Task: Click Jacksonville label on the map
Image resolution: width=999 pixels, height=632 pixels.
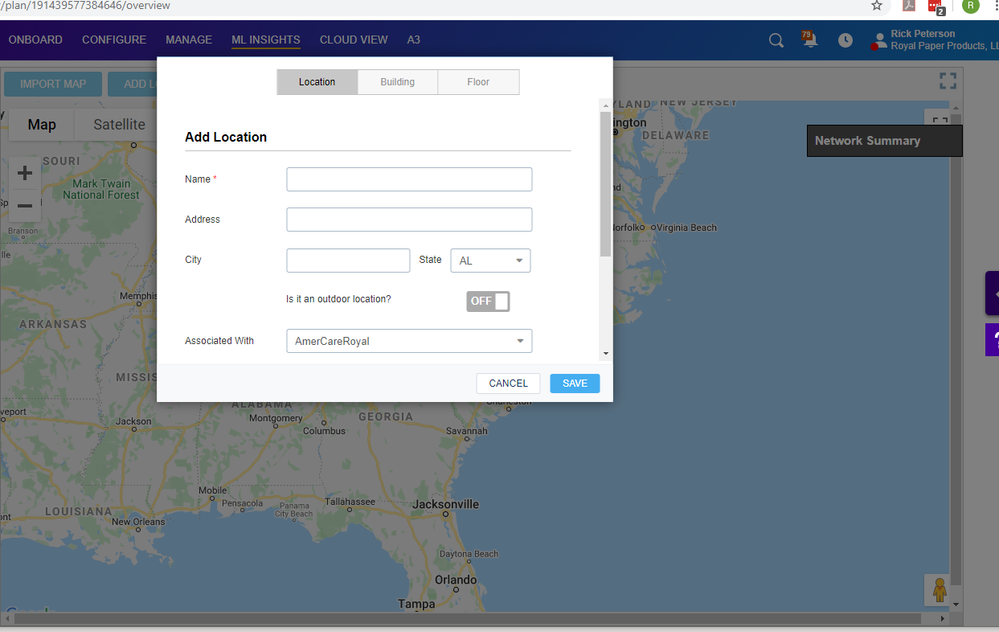Action: click(445, 504)
